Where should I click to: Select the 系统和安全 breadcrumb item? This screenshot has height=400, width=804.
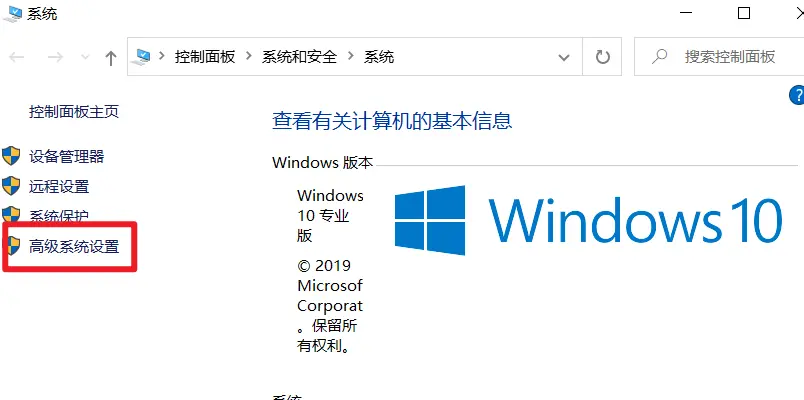299,56
